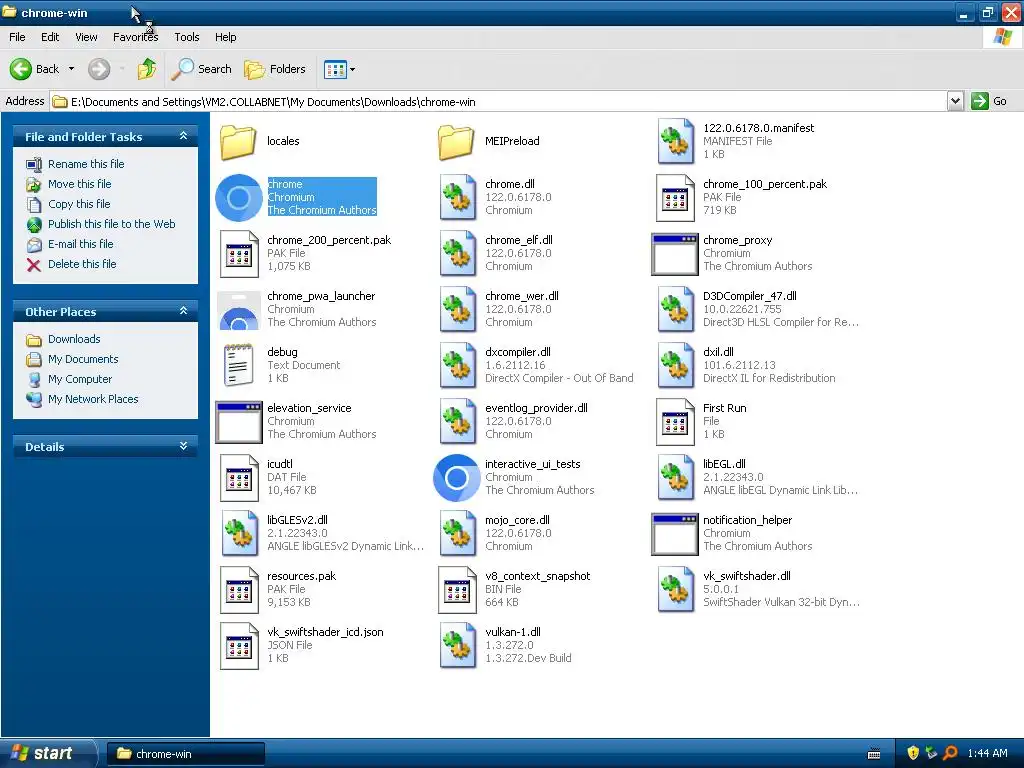Select the chrome_pwa_launcher icon
Image resolution: width=1024 pixels, height=768 pixels.
click(x=239, y=310)
